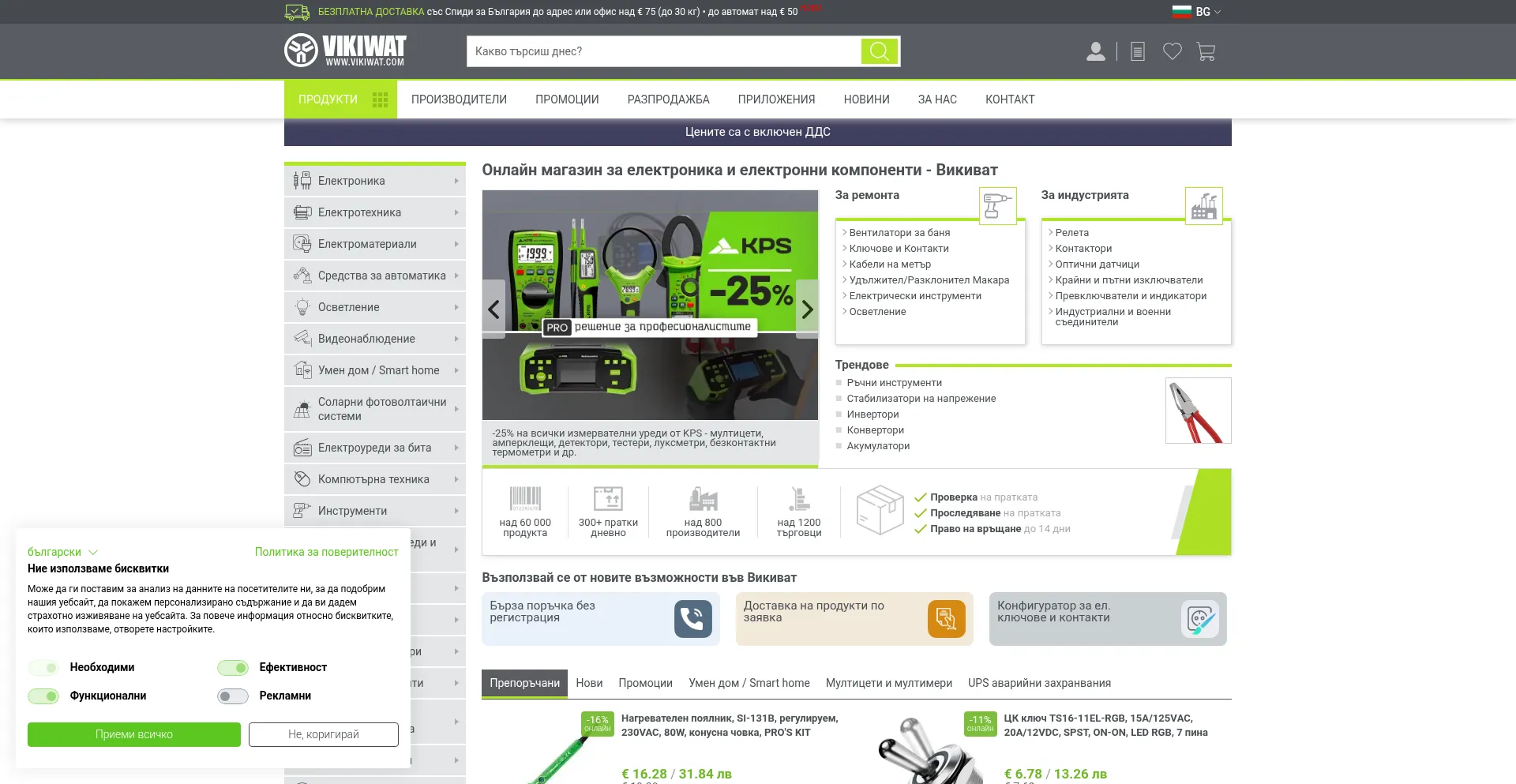The width and height of the screenshot is (1516, 784).
Task: Open the КОНТАКТ menu item
Action: click(x=1010, y=99)
